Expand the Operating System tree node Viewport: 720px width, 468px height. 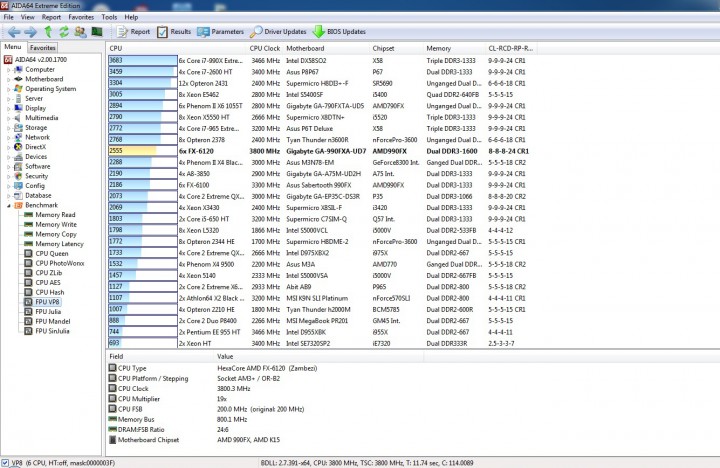pos(8,89)
